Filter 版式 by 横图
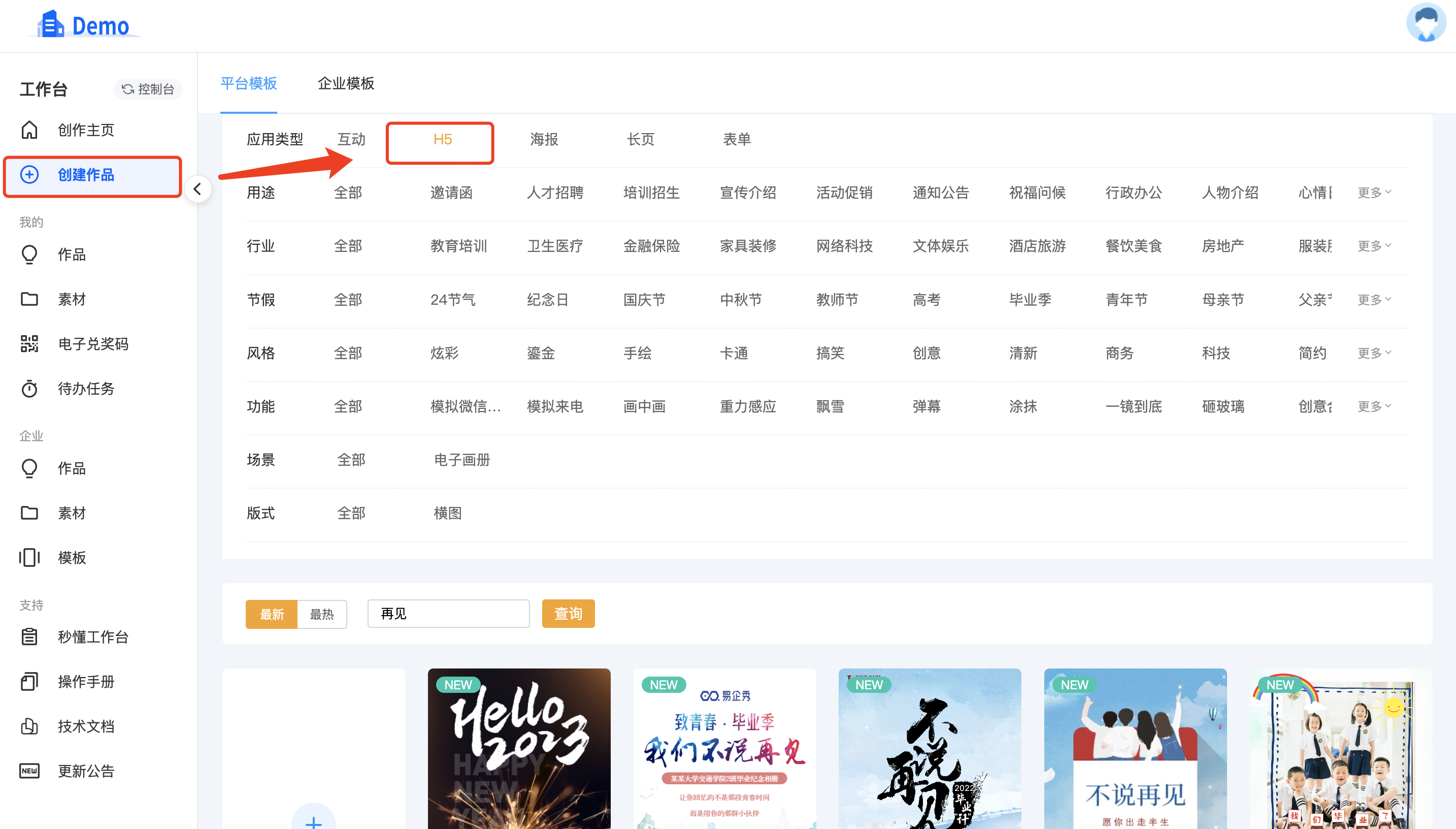Viewport: 1456px width, 829px height. (448, 514)
